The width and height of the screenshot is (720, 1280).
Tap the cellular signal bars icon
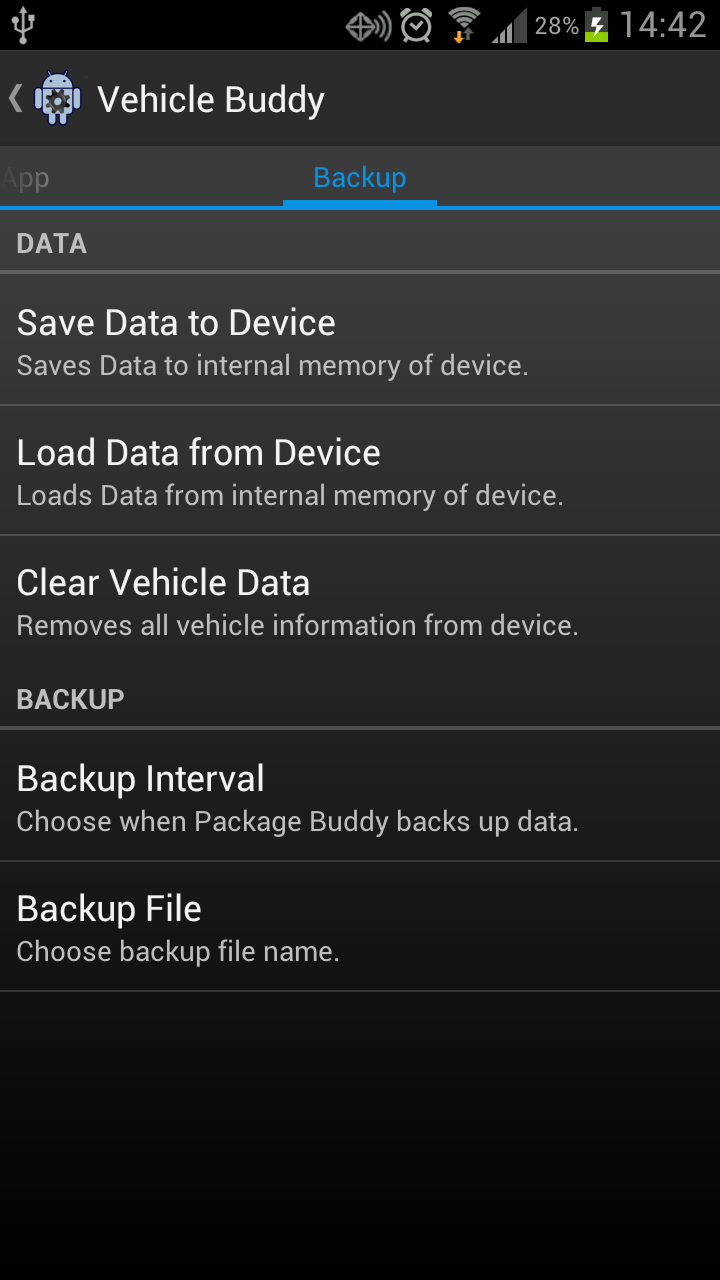tap(509, 27)
